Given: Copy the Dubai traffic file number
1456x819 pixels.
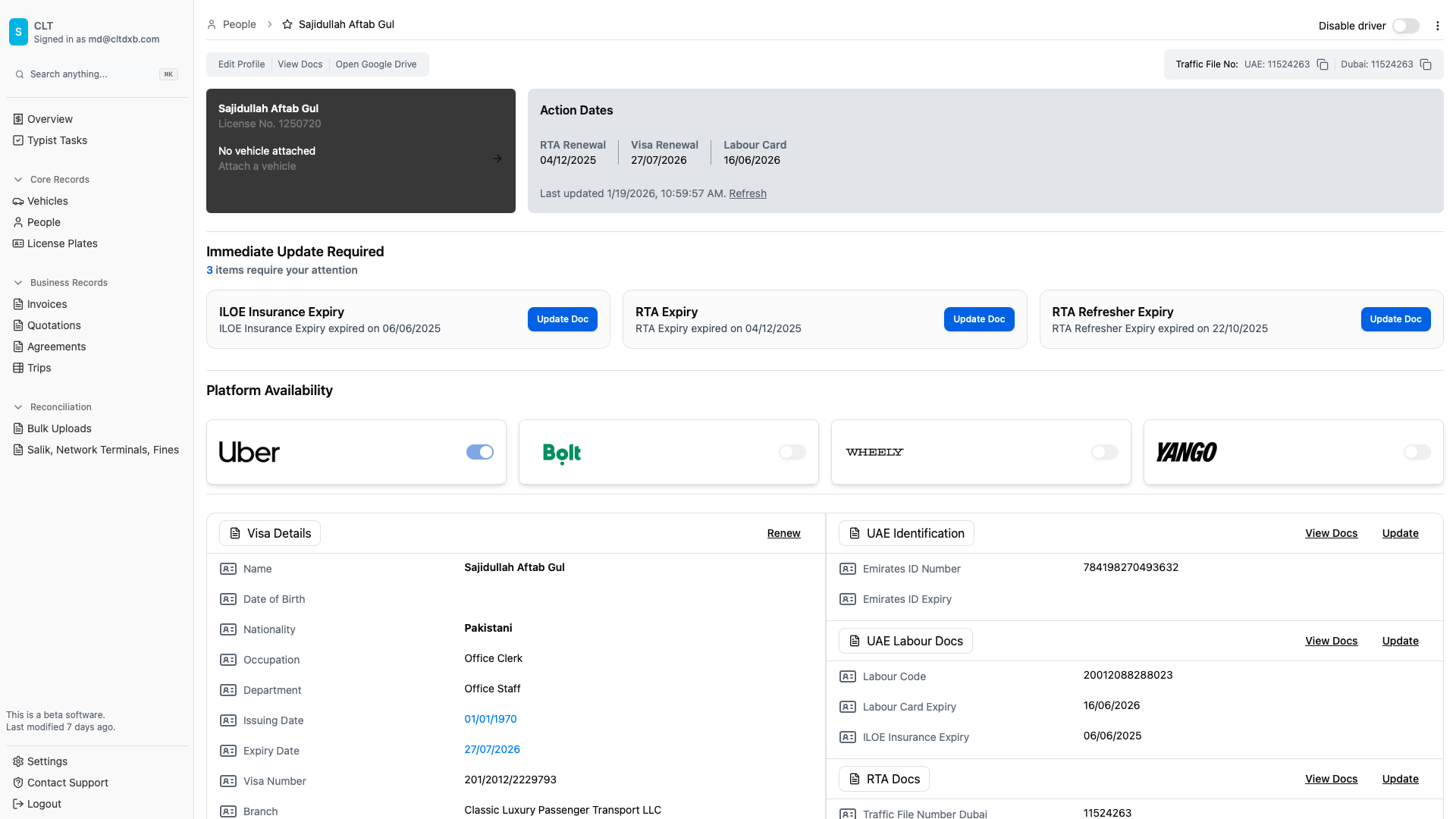Looking at the screenshot, I should point(1426,64).
